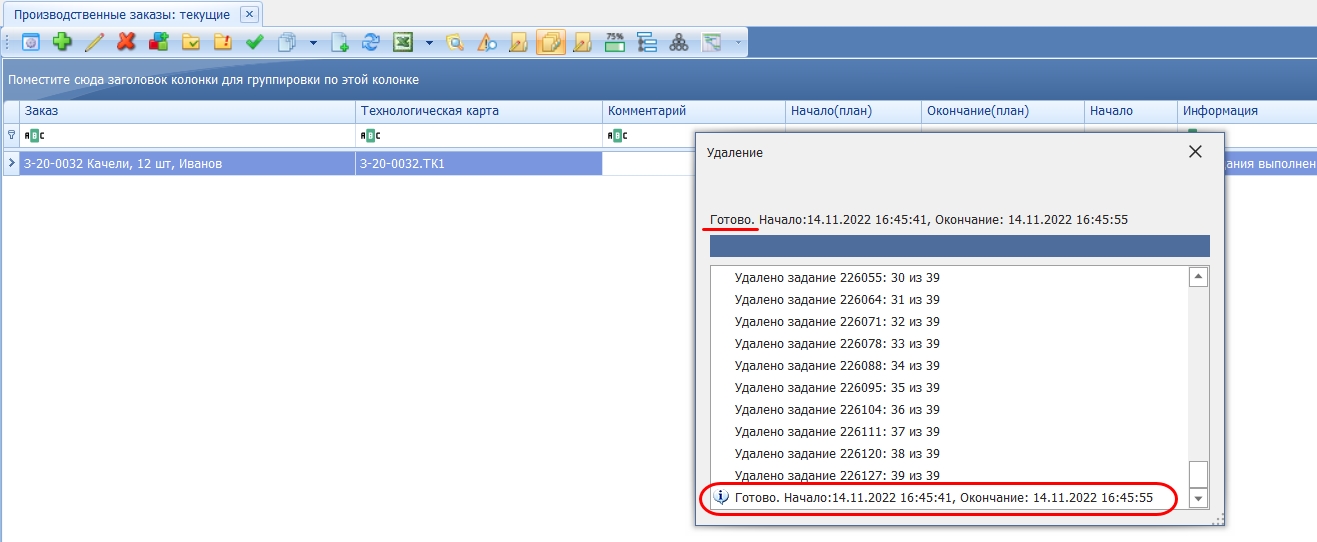This screenshot has width=1317, height=542.
Task: Close the Удаление dialog
Action: [1194, 152]
